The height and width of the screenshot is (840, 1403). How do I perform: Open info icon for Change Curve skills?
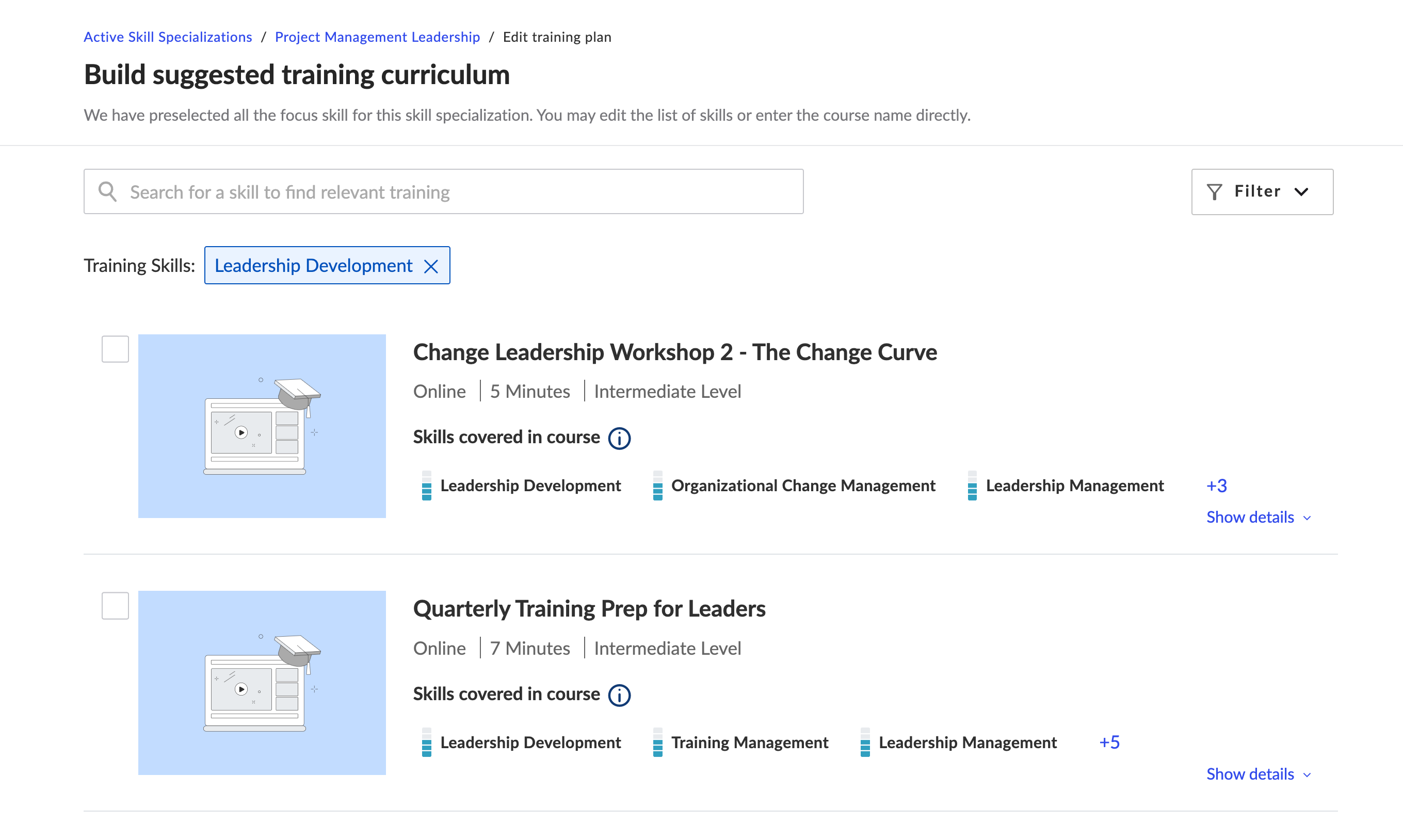pyautogui.click(x=619, y=438)
